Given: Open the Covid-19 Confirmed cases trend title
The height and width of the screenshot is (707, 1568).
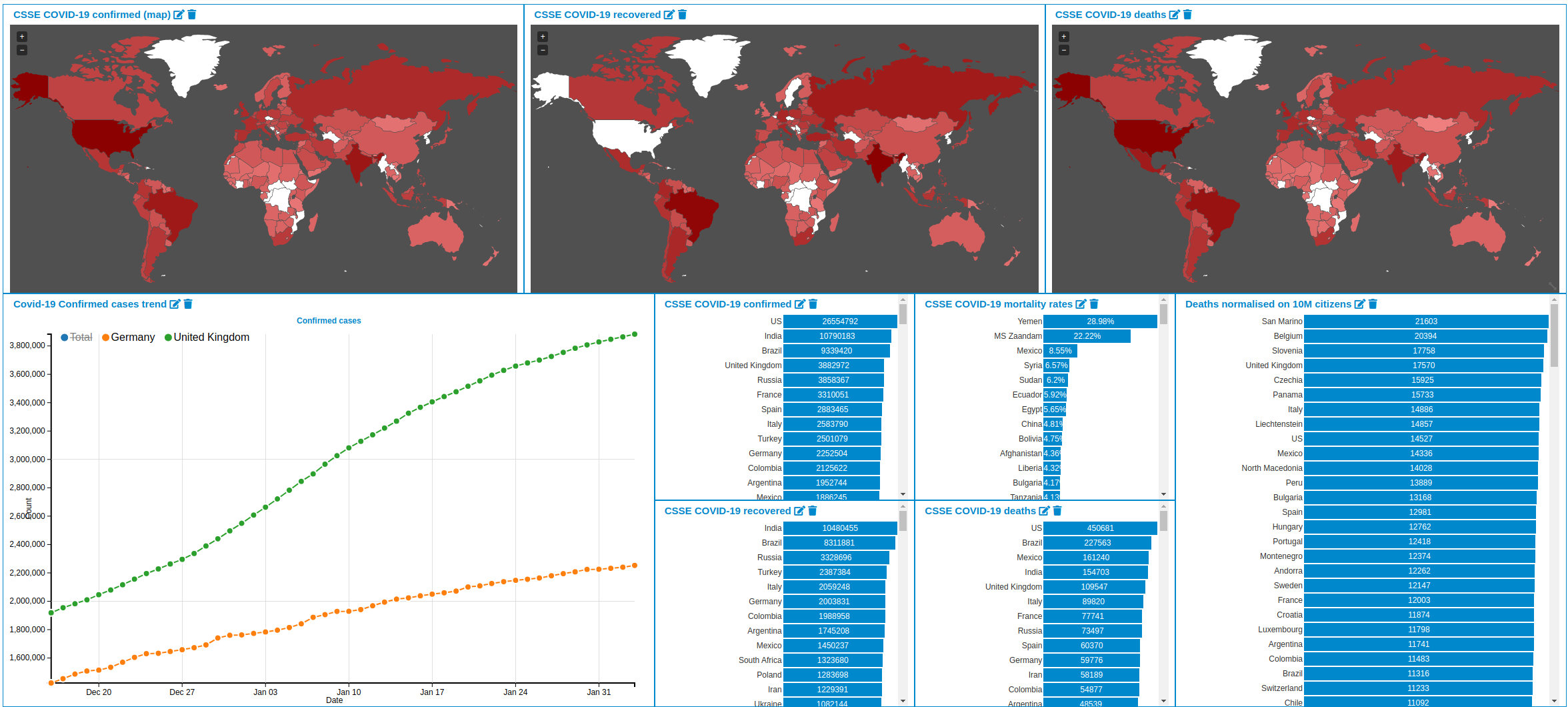Looking at the screenshot, I should 89,304.
